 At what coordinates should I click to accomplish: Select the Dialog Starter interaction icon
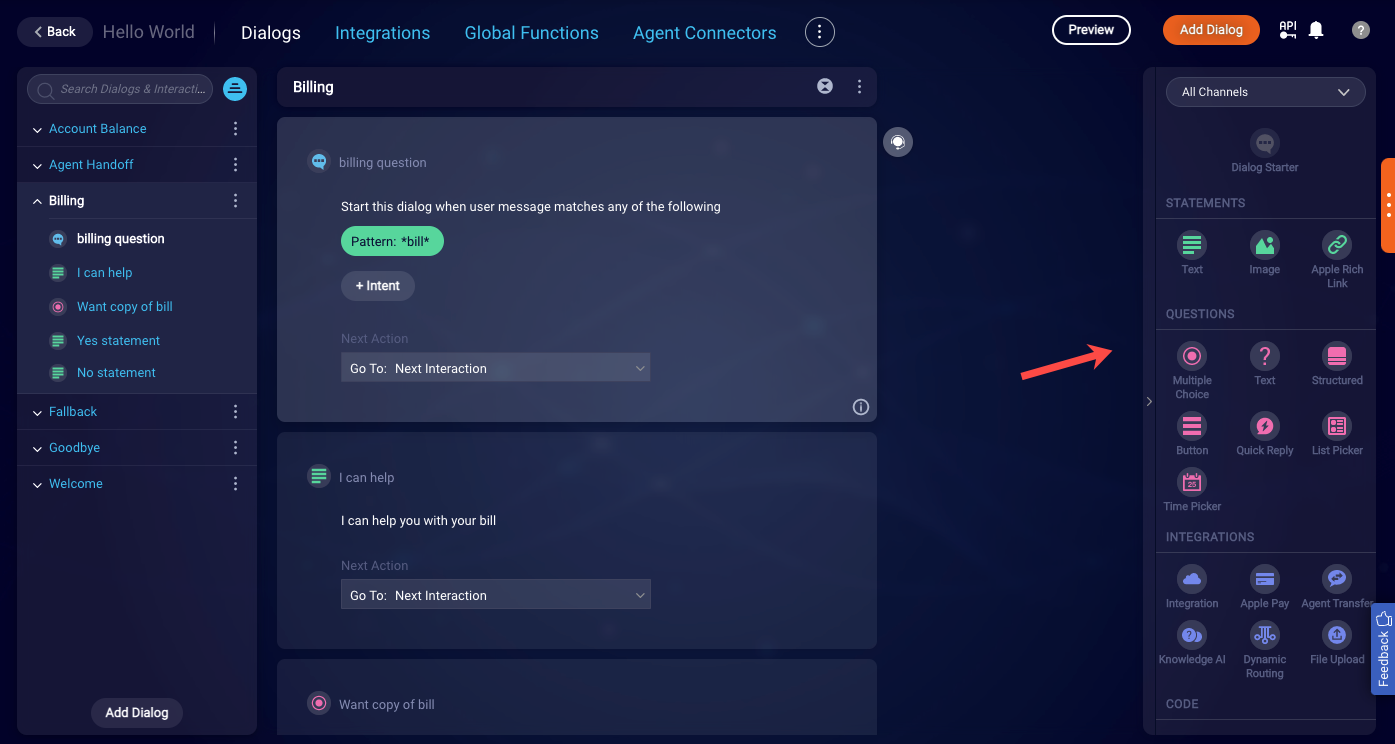(1265, 143)
